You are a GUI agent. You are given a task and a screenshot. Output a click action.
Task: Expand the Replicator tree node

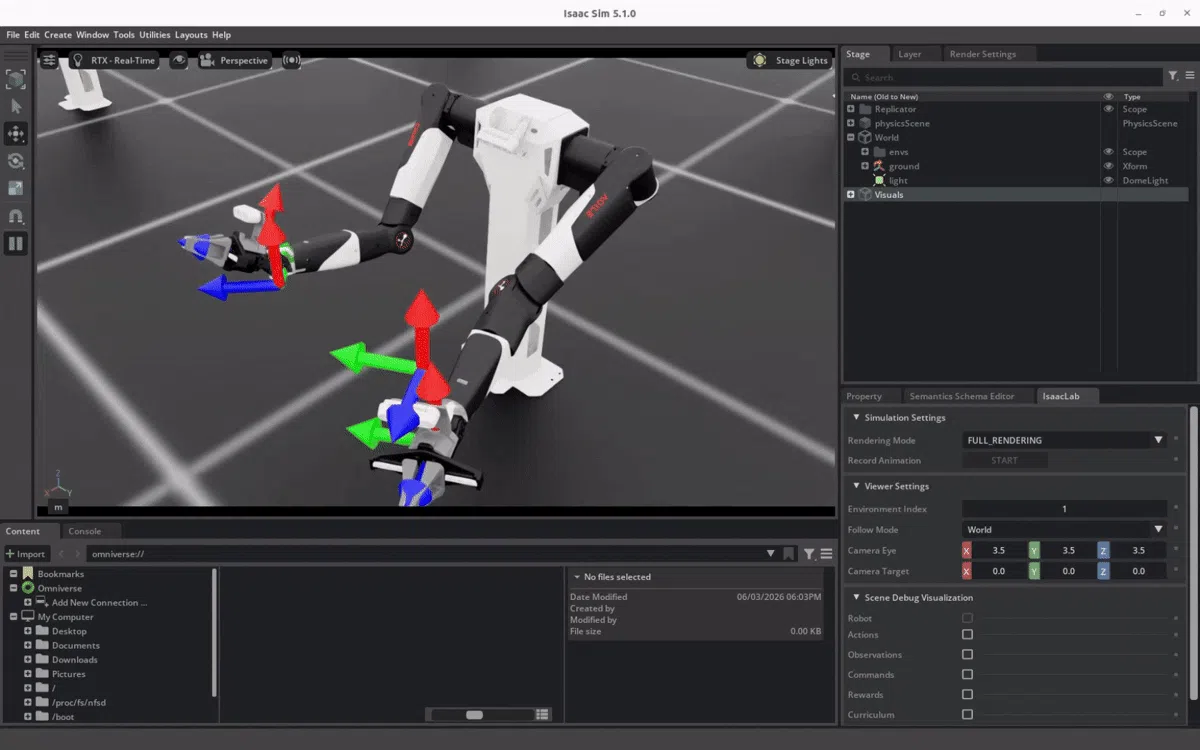click(851, 109)
